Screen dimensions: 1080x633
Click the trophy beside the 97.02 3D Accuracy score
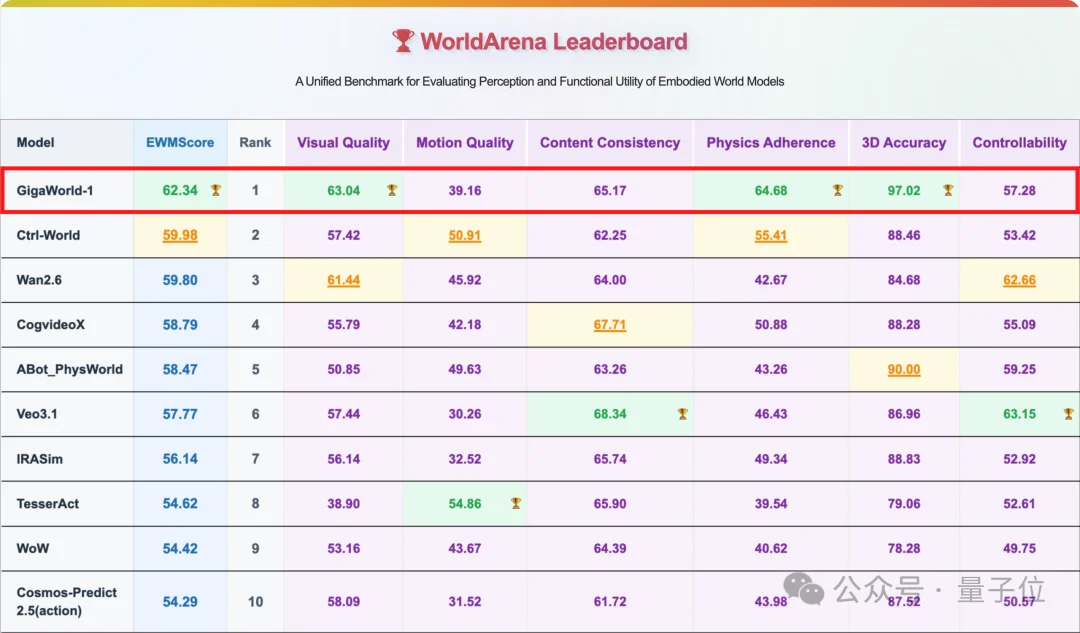[x=948, y=190]
